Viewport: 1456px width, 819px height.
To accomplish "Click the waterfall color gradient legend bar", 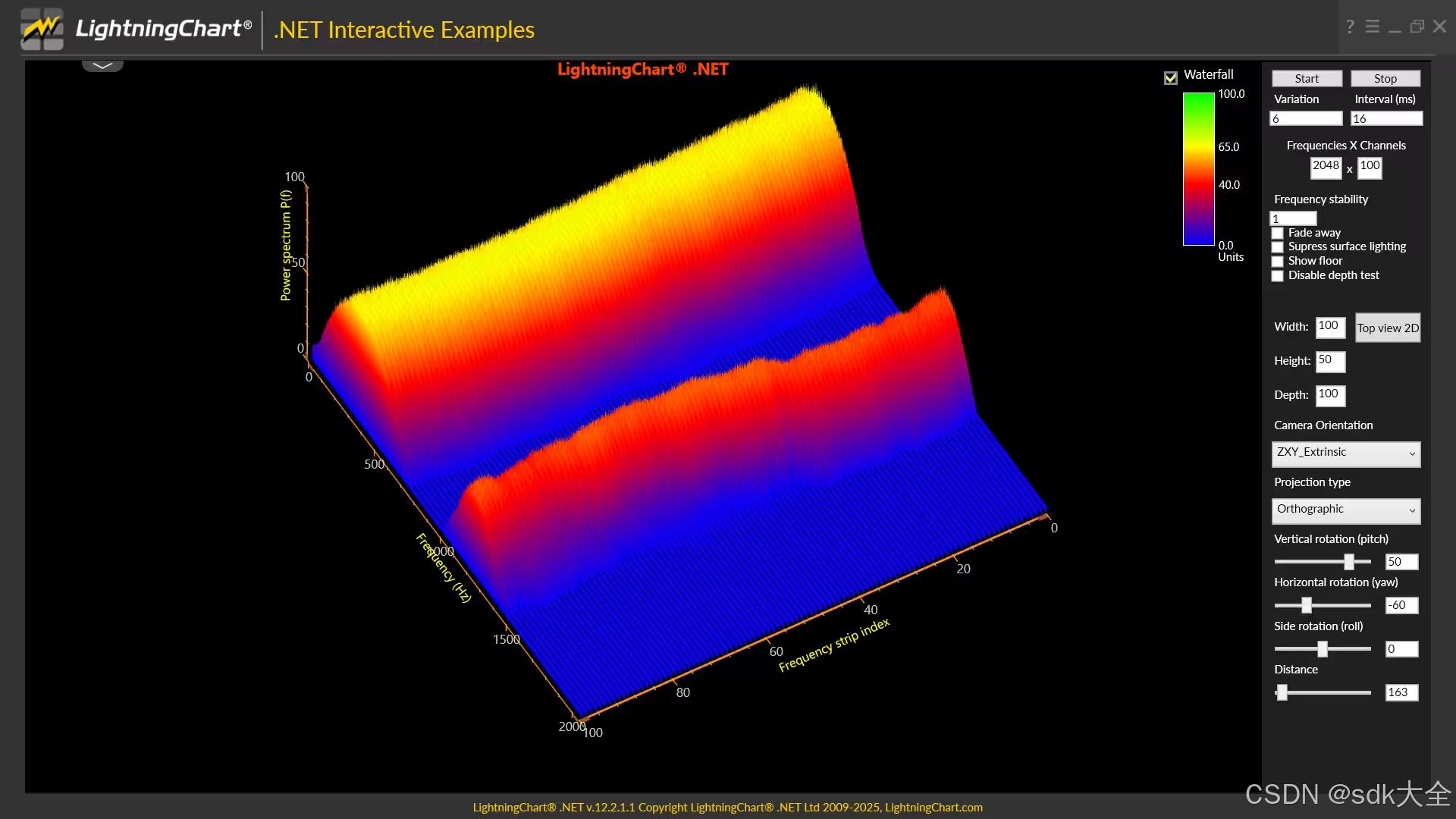I will click(x=1198, y=169).
